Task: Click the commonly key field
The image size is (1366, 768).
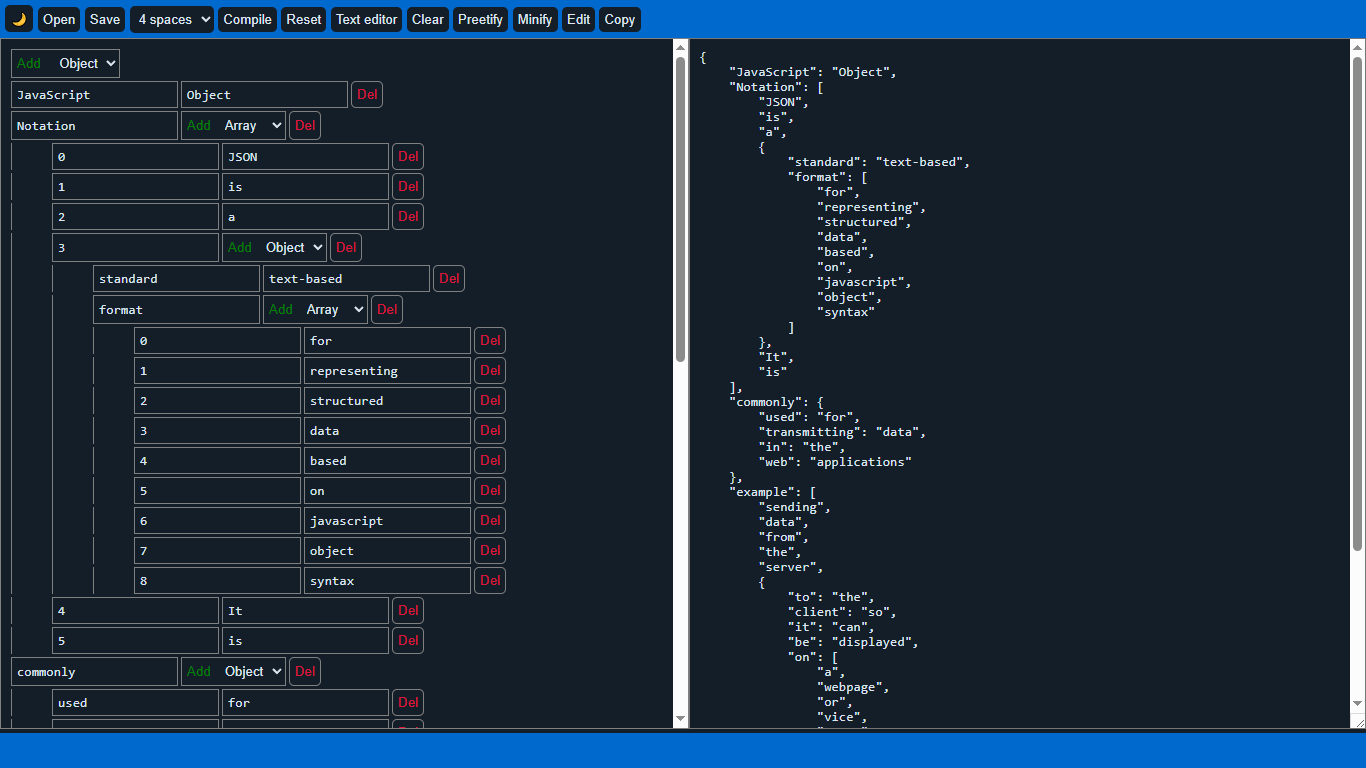Action: click(94, 672)
